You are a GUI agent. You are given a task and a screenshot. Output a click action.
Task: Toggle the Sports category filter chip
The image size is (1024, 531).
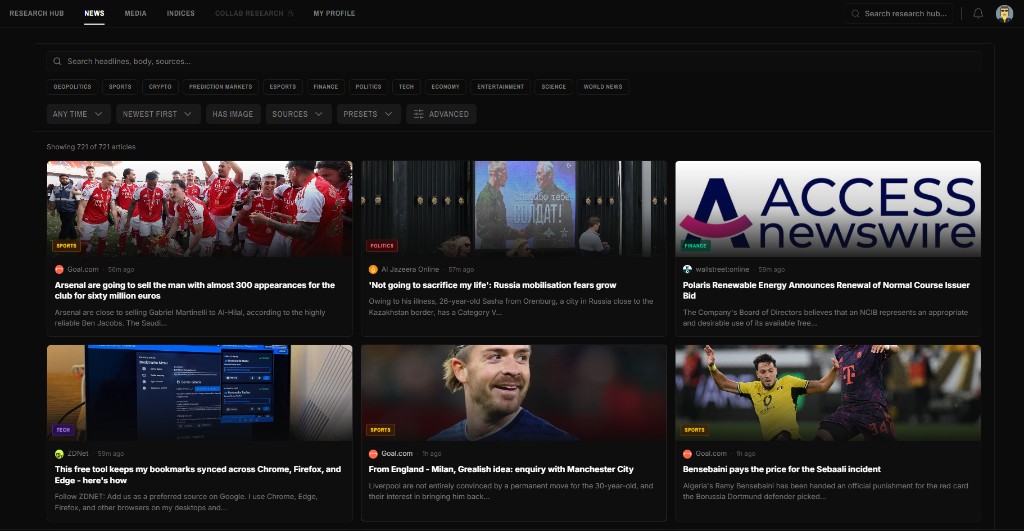120,87
